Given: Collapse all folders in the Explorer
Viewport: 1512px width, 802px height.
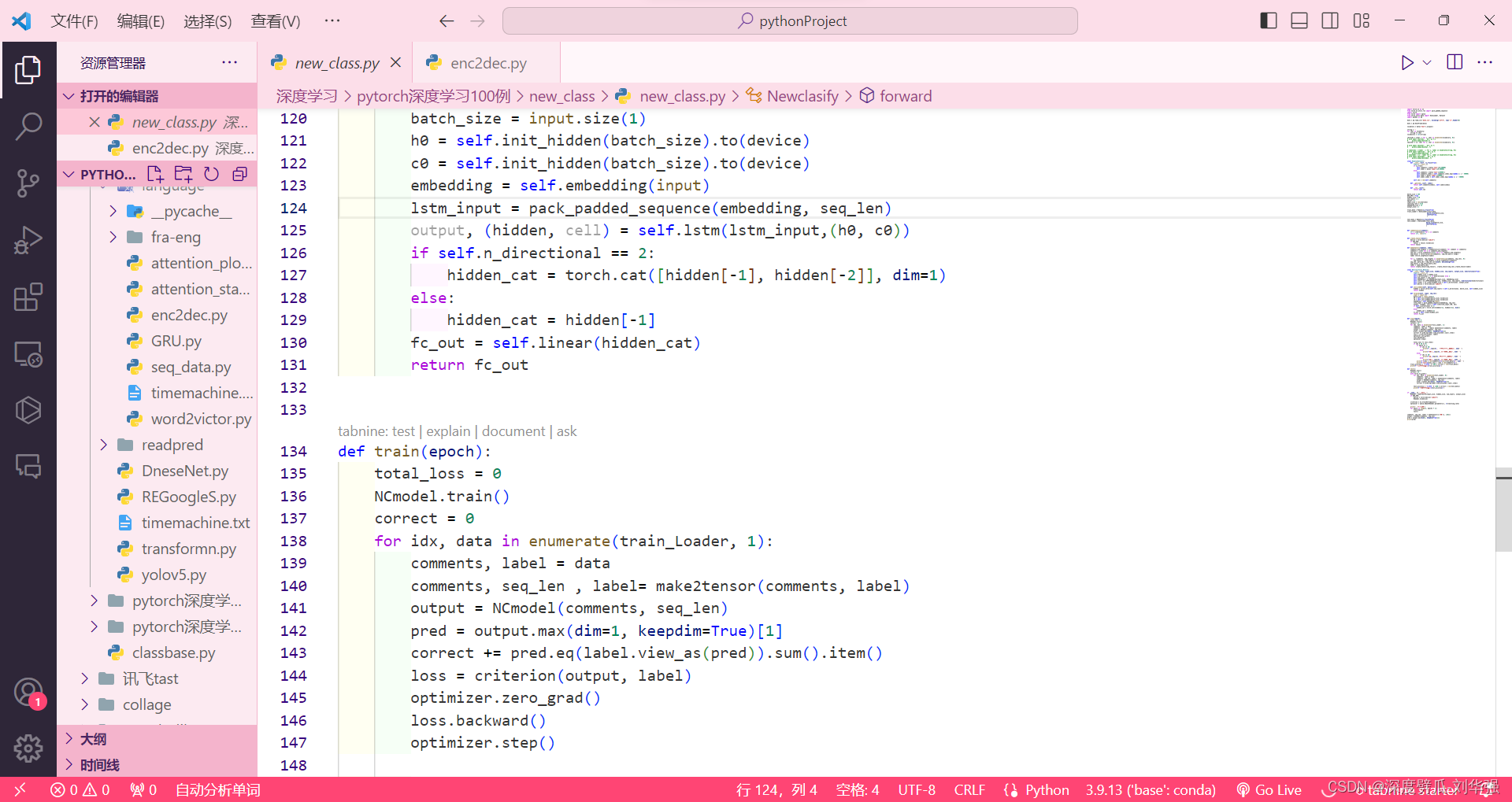Looking at the screenshot, I should pyautogui.click(x=239, y=174).
